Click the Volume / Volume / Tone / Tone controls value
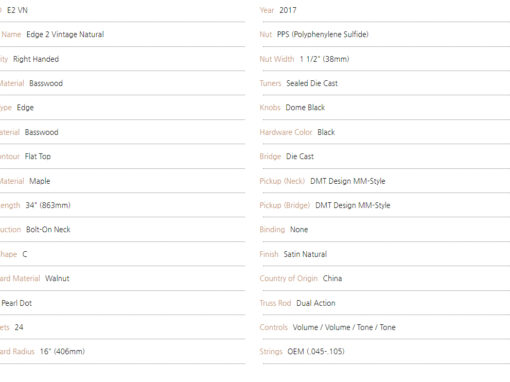 click(344, 327)
